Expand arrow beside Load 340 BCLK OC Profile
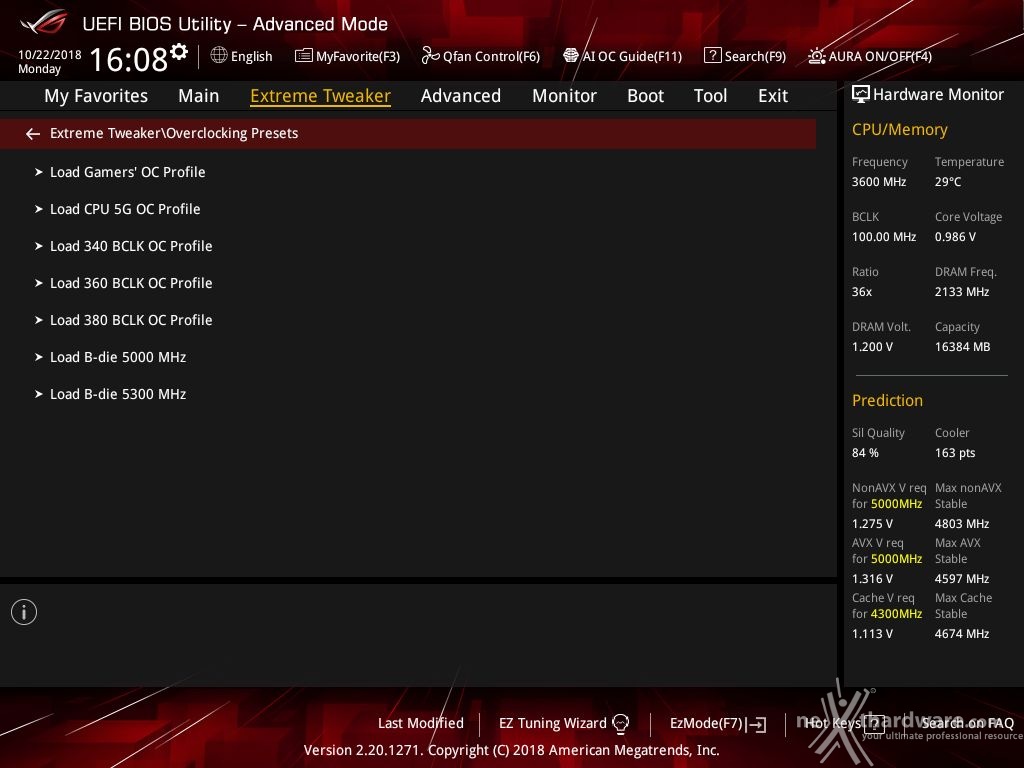 tap(39, 246)
